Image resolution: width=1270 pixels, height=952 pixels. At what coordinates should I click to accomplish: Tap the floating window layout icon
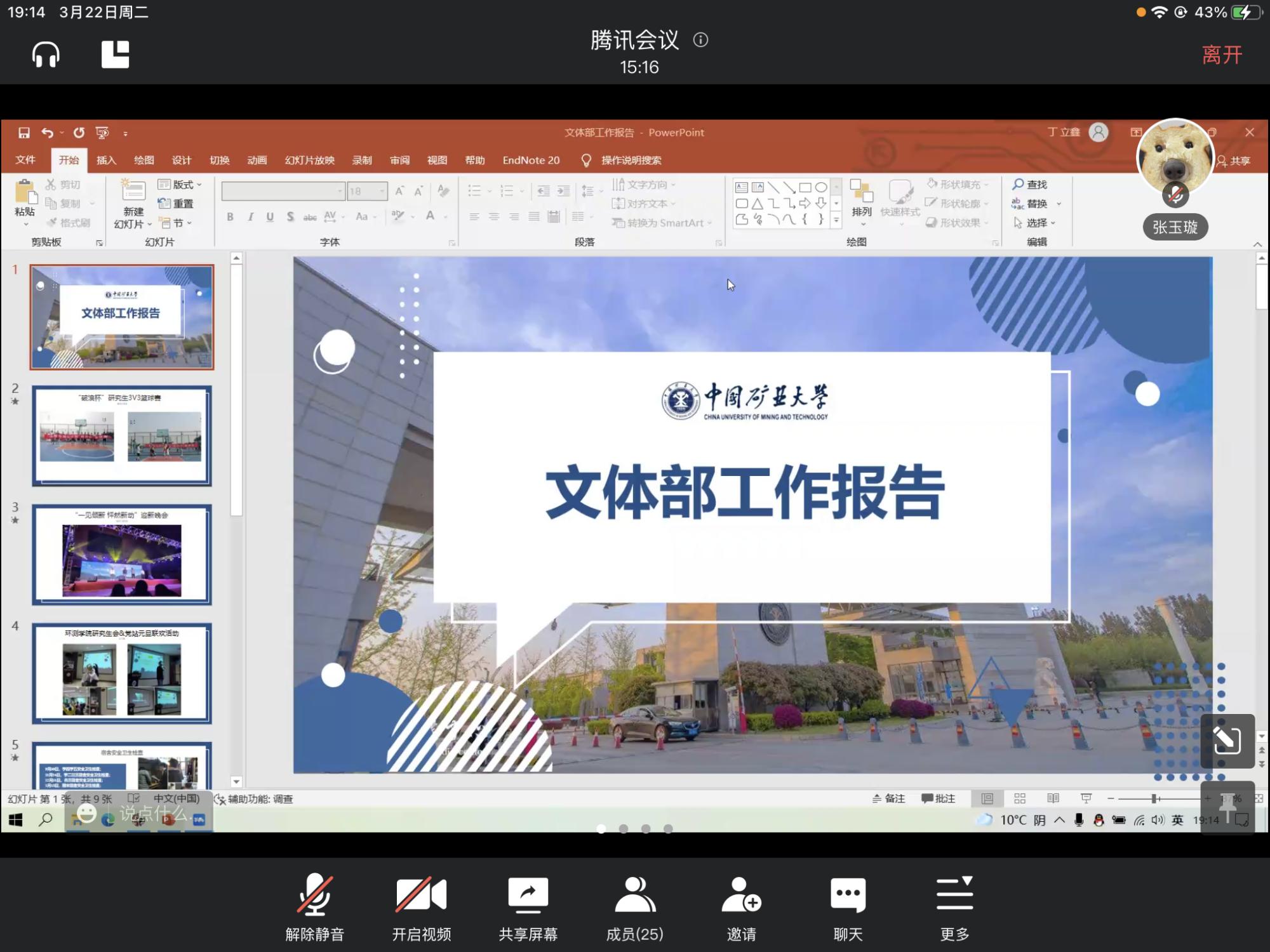tap(115, 55)
